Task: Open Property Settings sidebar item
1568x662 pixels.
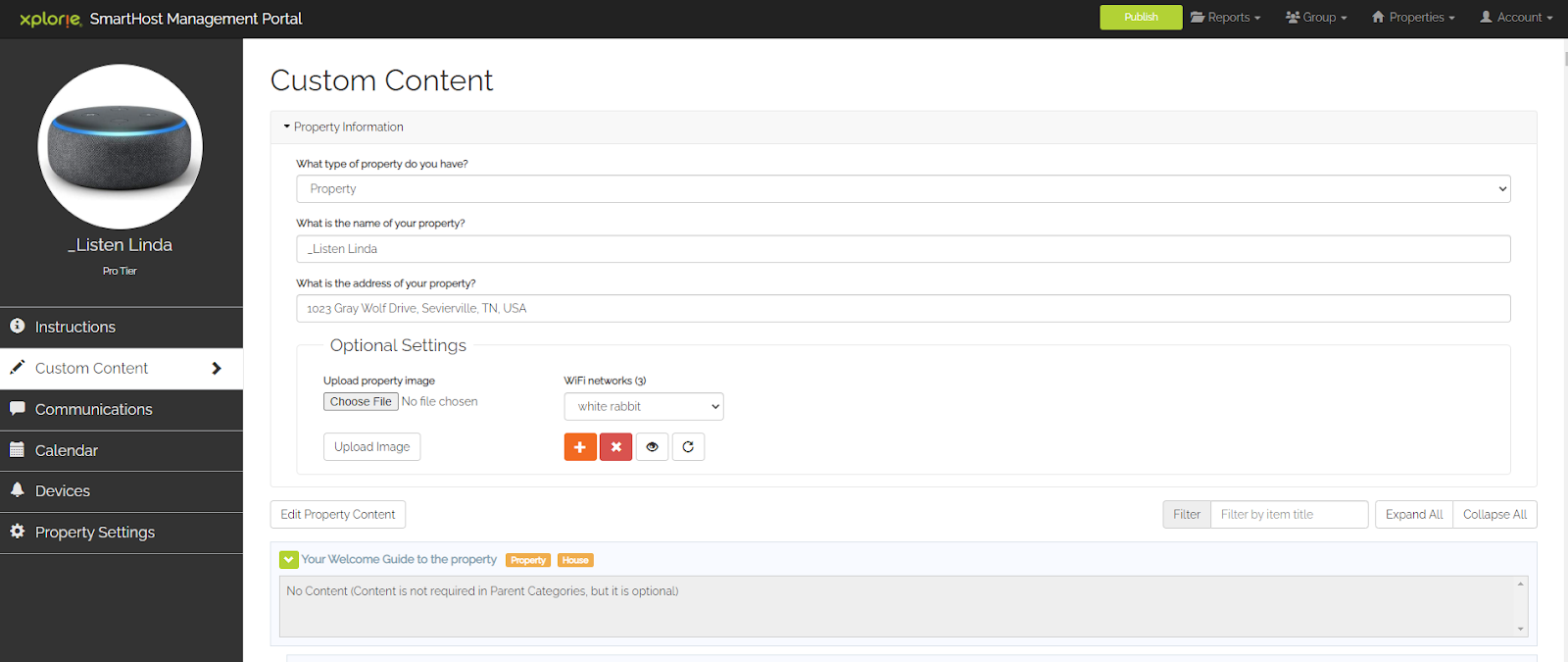Action: (122, 532)
